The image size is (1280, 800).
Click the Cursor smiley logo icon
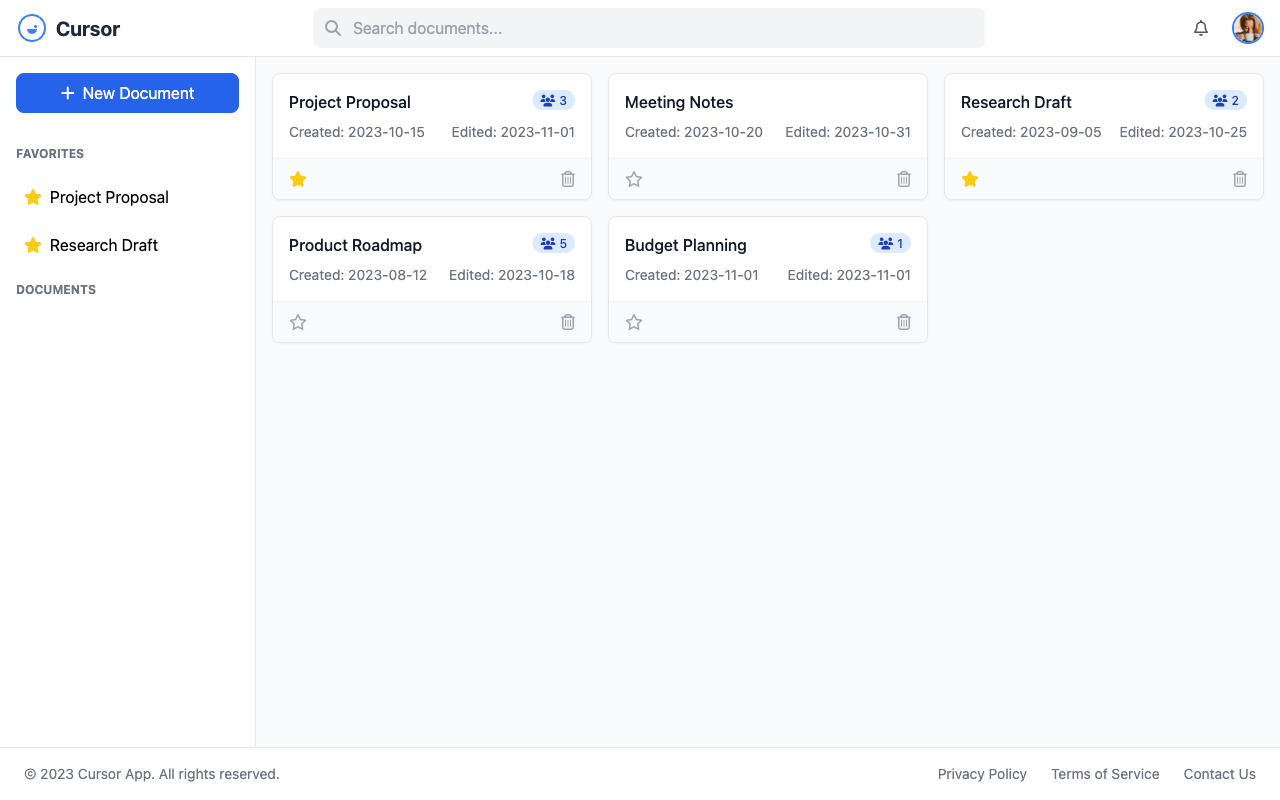(31, 28)
